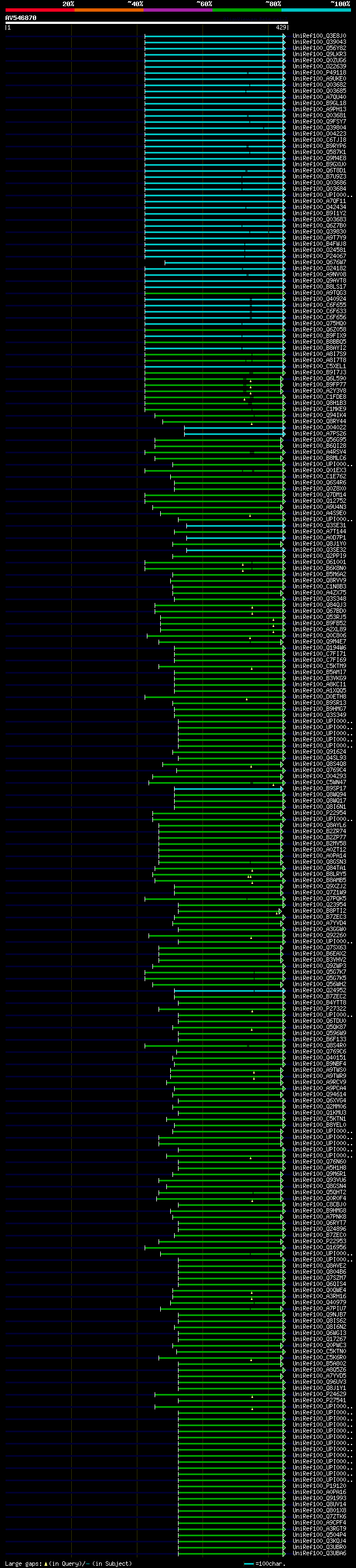Viewport: 356px width, 1568px height.
Task: Select hit UniRef100_Q76N60
Action: (x=319, y=1161)
